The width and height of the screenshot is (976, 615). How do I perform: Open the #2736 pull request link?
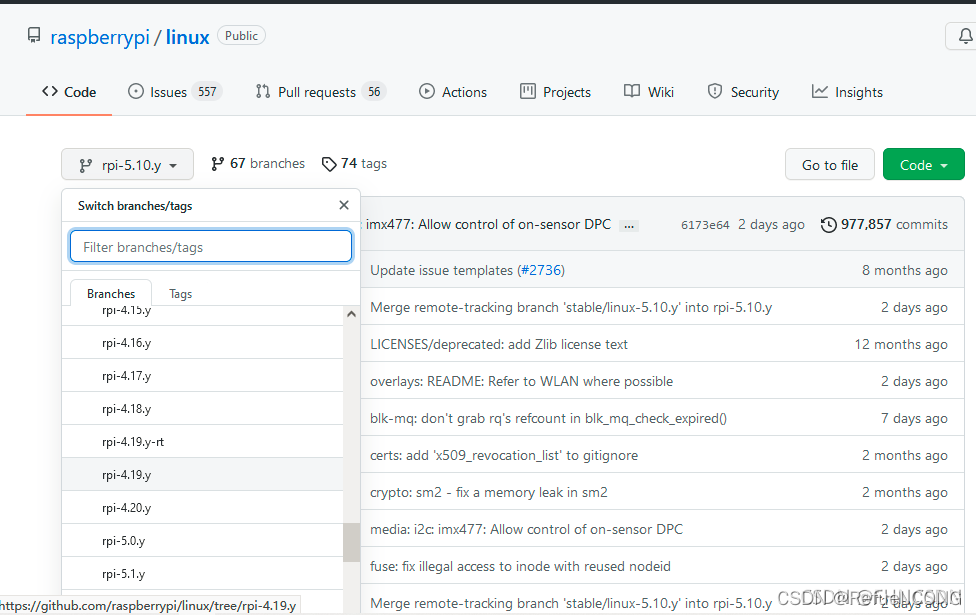click(x=541, y=270)
